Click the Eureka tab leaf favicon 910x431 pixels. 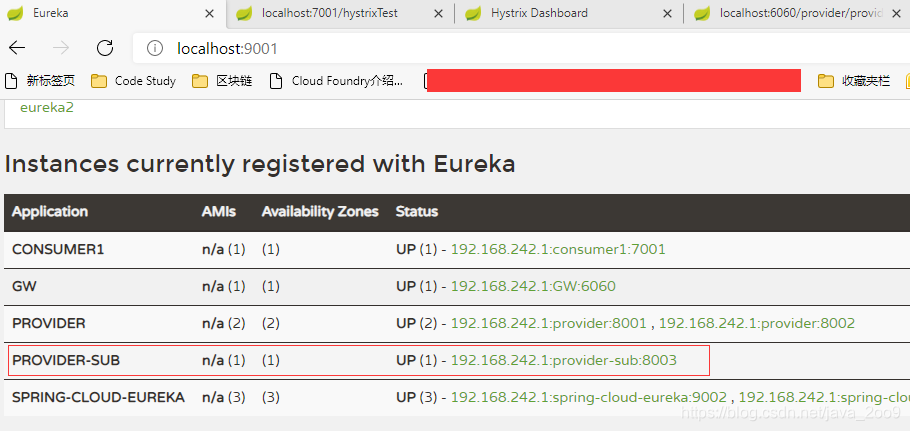point(15,13)
